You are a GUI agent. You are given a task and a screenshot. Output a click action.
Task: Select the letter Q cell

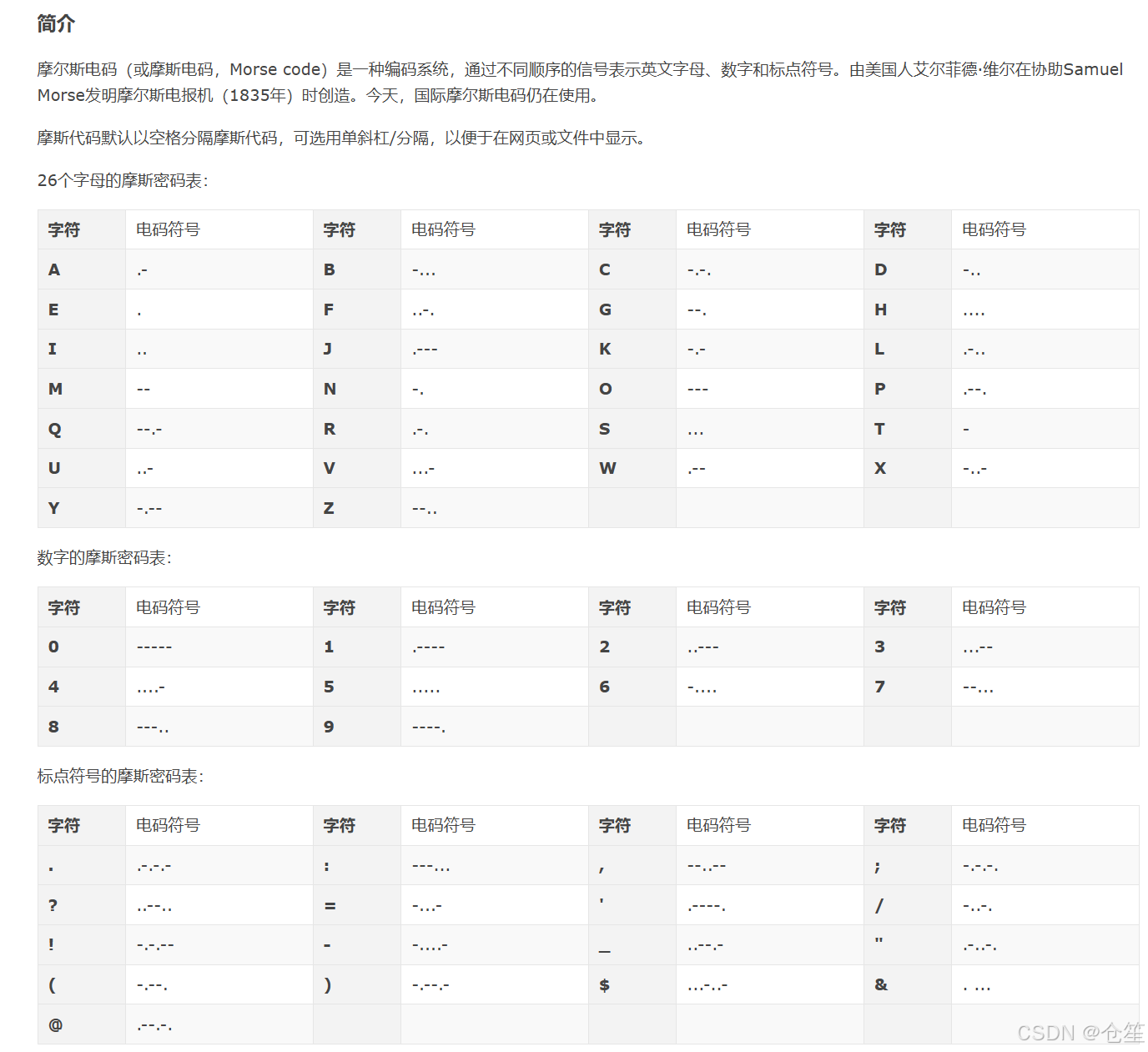pos(82,429)
